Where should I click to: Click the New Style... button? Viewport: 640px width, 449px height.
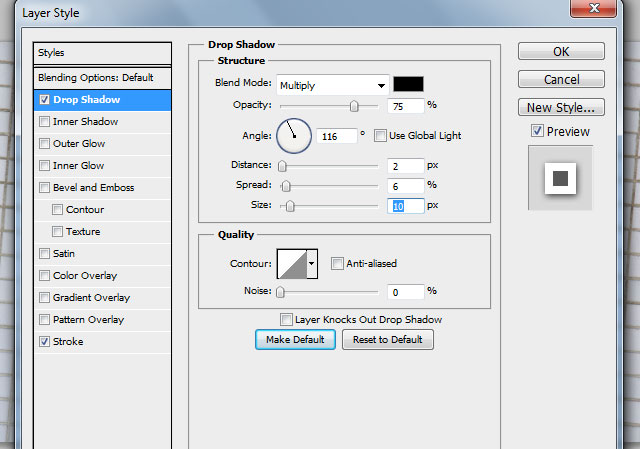pos(561,107)
